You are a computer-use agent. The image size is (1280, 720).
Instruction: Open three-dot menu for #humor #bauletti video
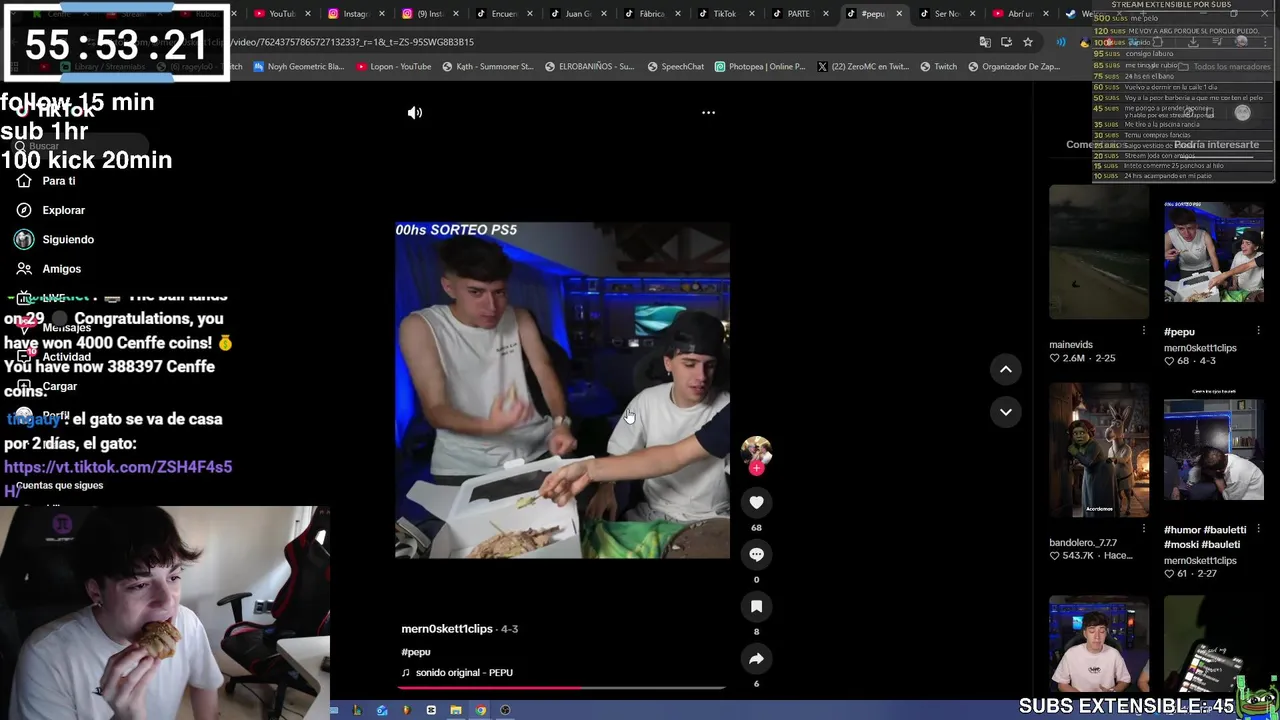click(1258, 528)
